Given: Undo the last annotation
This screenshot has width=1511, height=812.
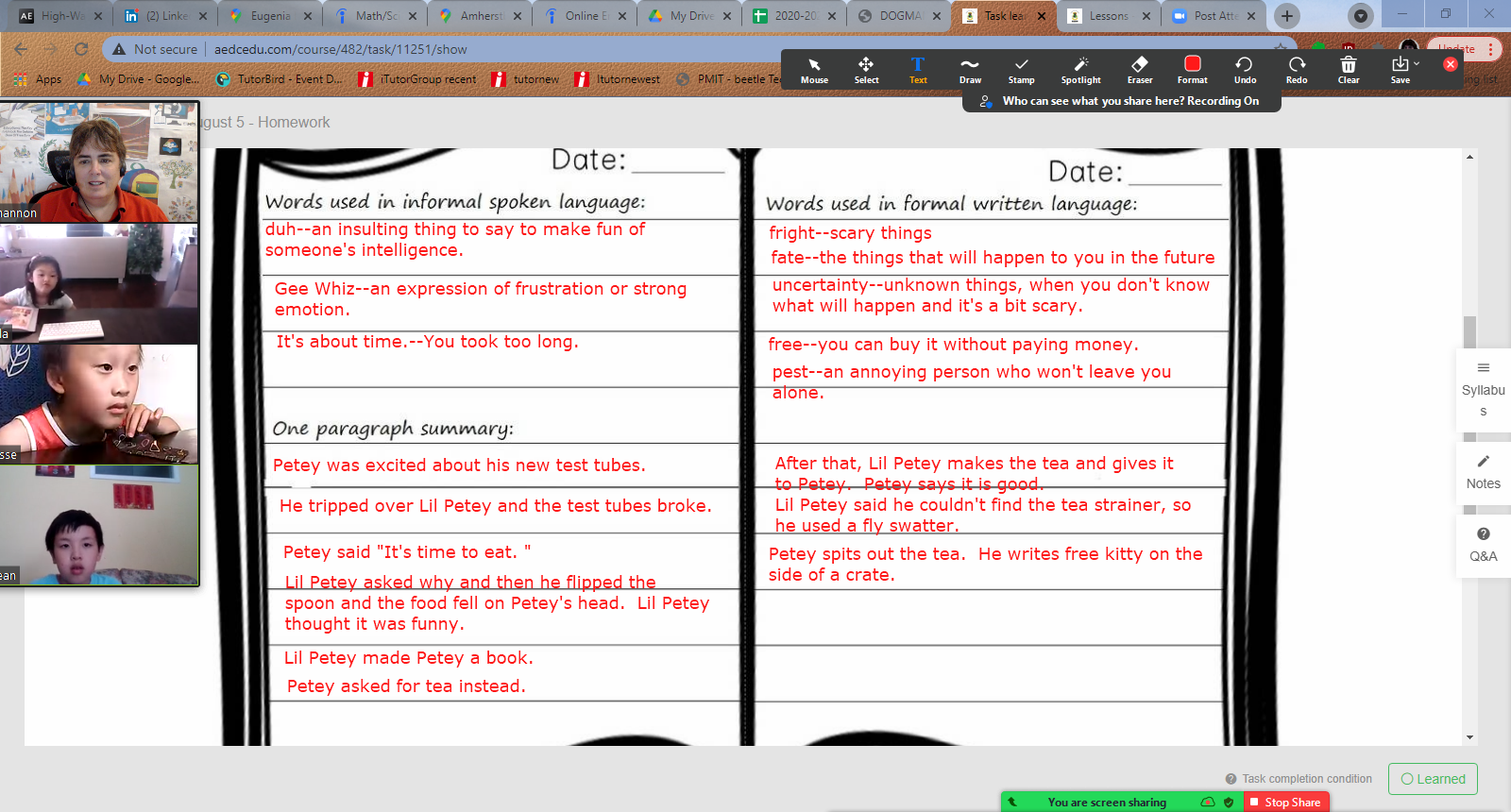Looking at the screenshot, I should (1245, 70).
